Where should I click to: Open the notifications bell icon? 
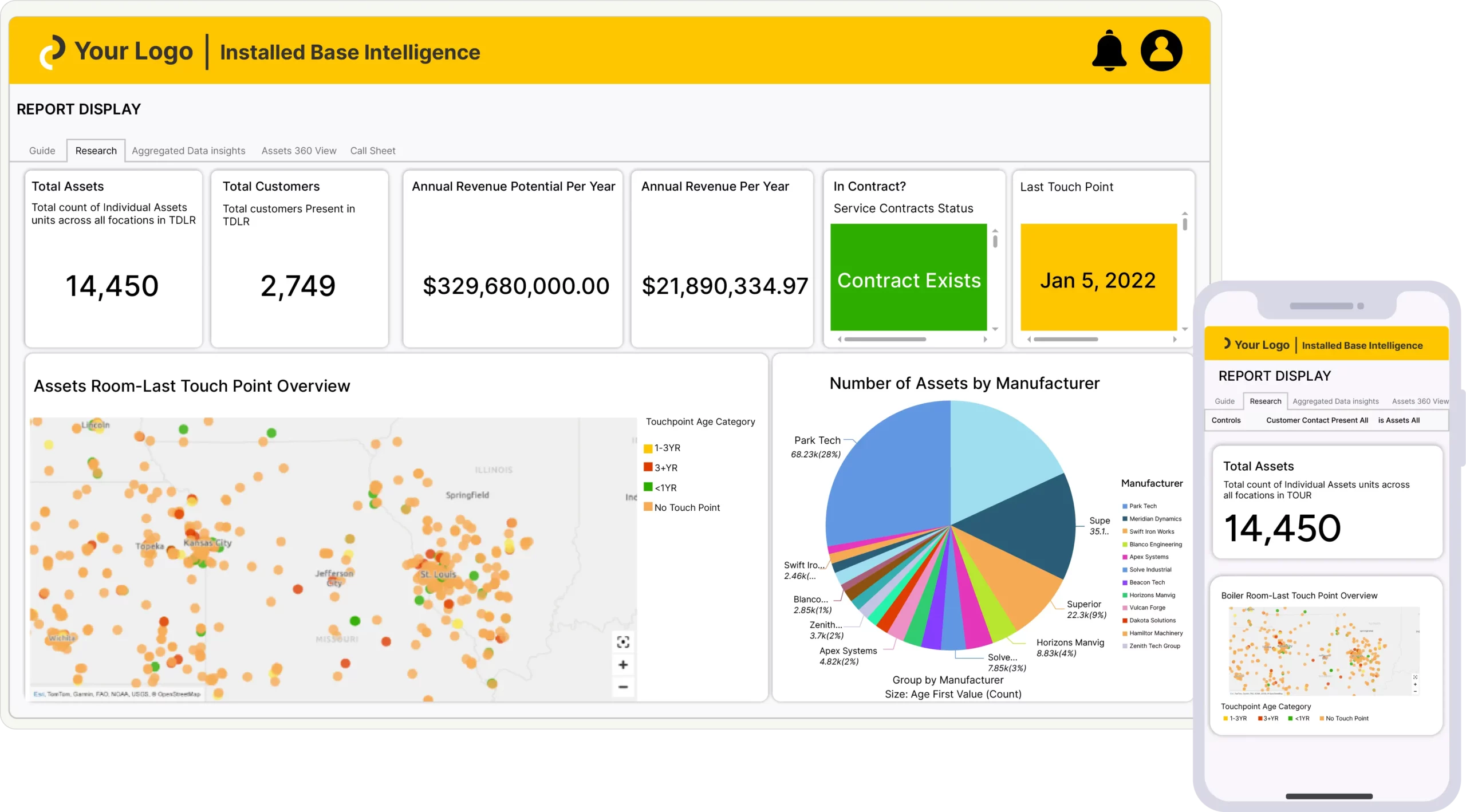pyautogui.click(x=1109, y=50)
